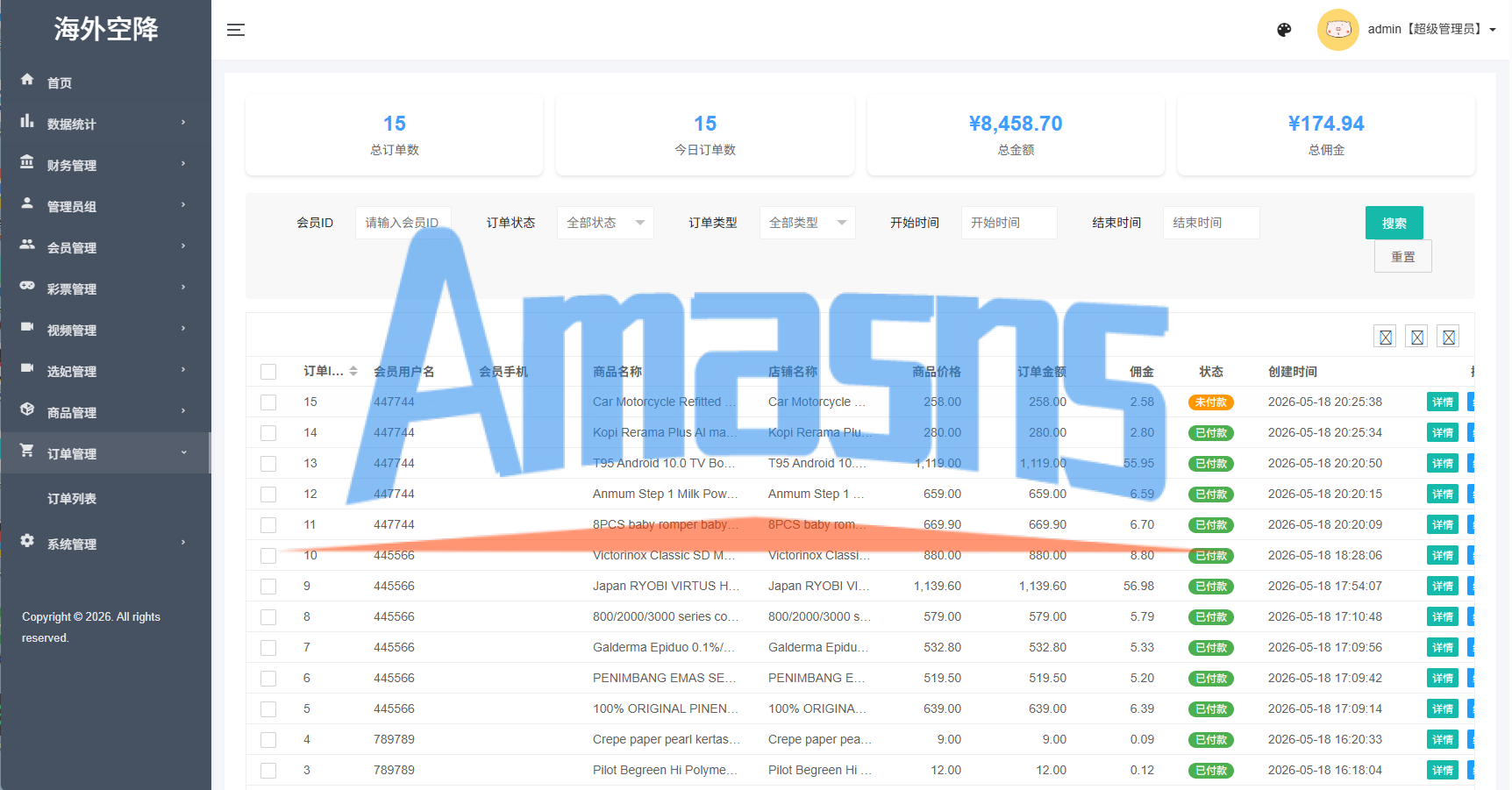The width and height of the screenshot is (1512, 790).
Task: Click the 选妃管理 camera icon
Action: click(x=27, y=368)
